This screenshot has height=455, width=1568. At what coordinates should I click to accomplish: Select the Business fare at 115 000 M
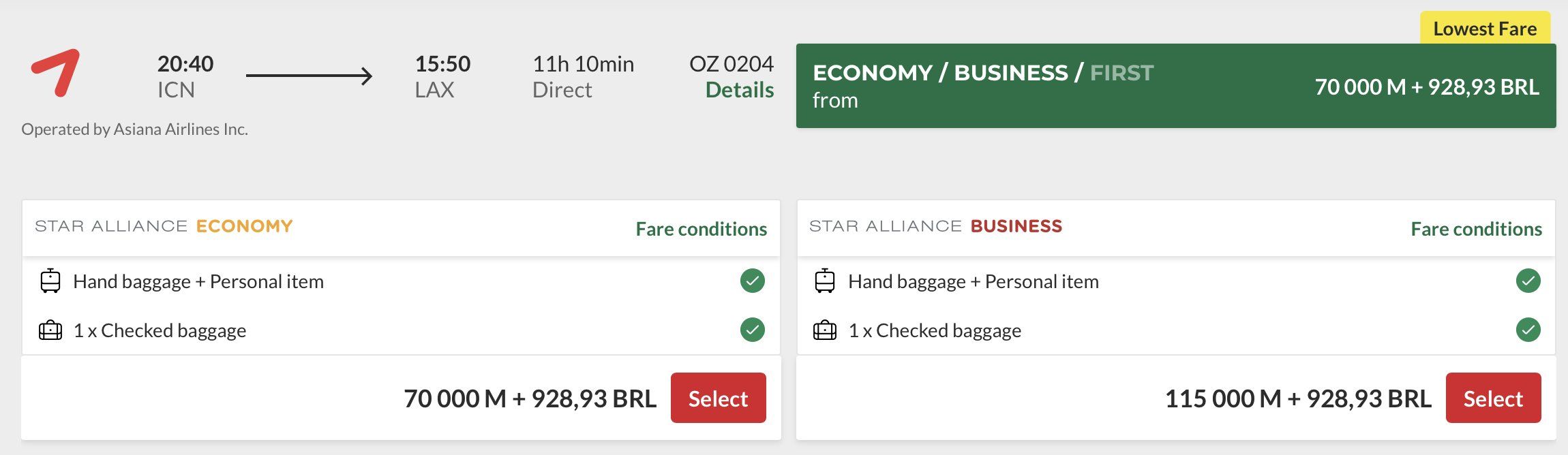(1493, 398)
